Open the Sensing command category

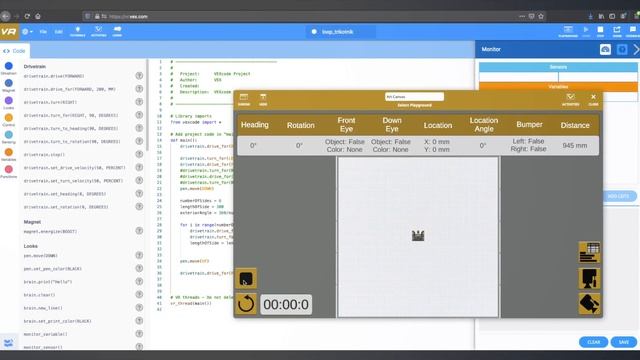(x=9, y=137)
